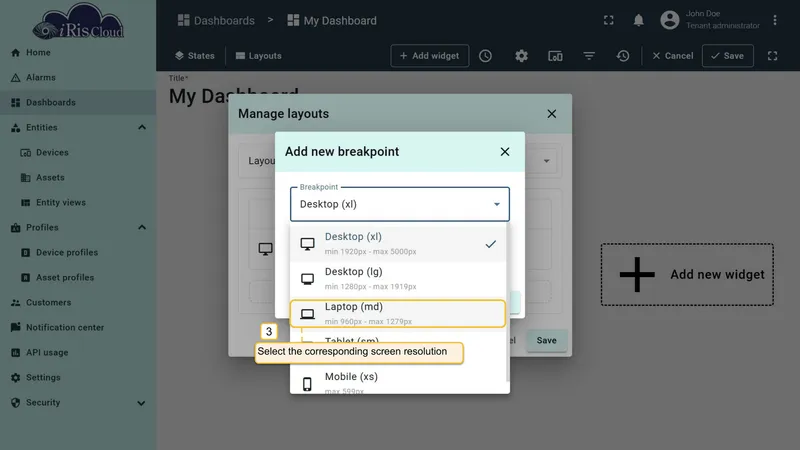
Task: Click the Save button in Manage layouts
Action: (546, 340)
